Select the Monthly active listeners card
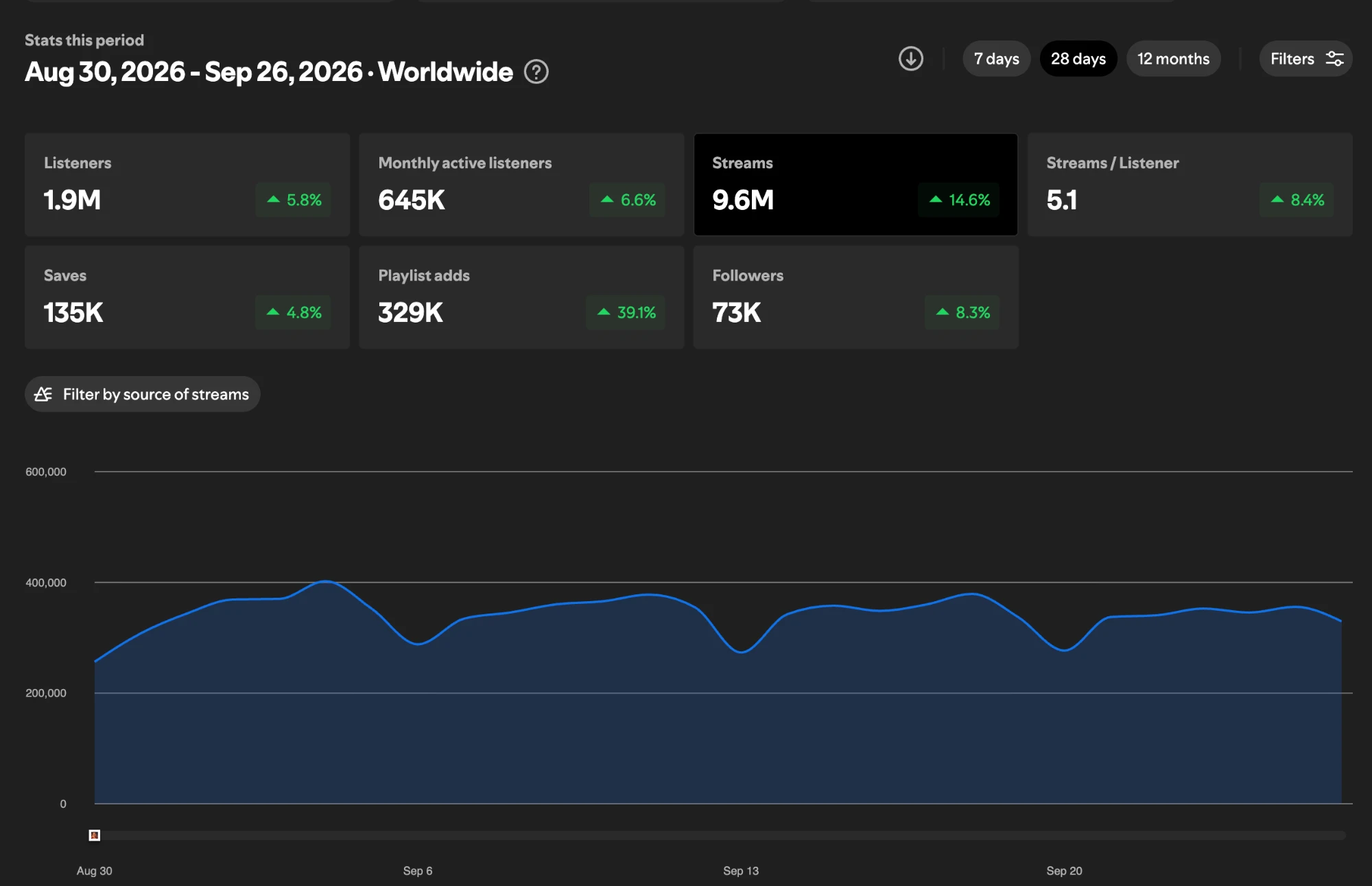This screenshot has width=1372, height=886. [x=521, y=185]
